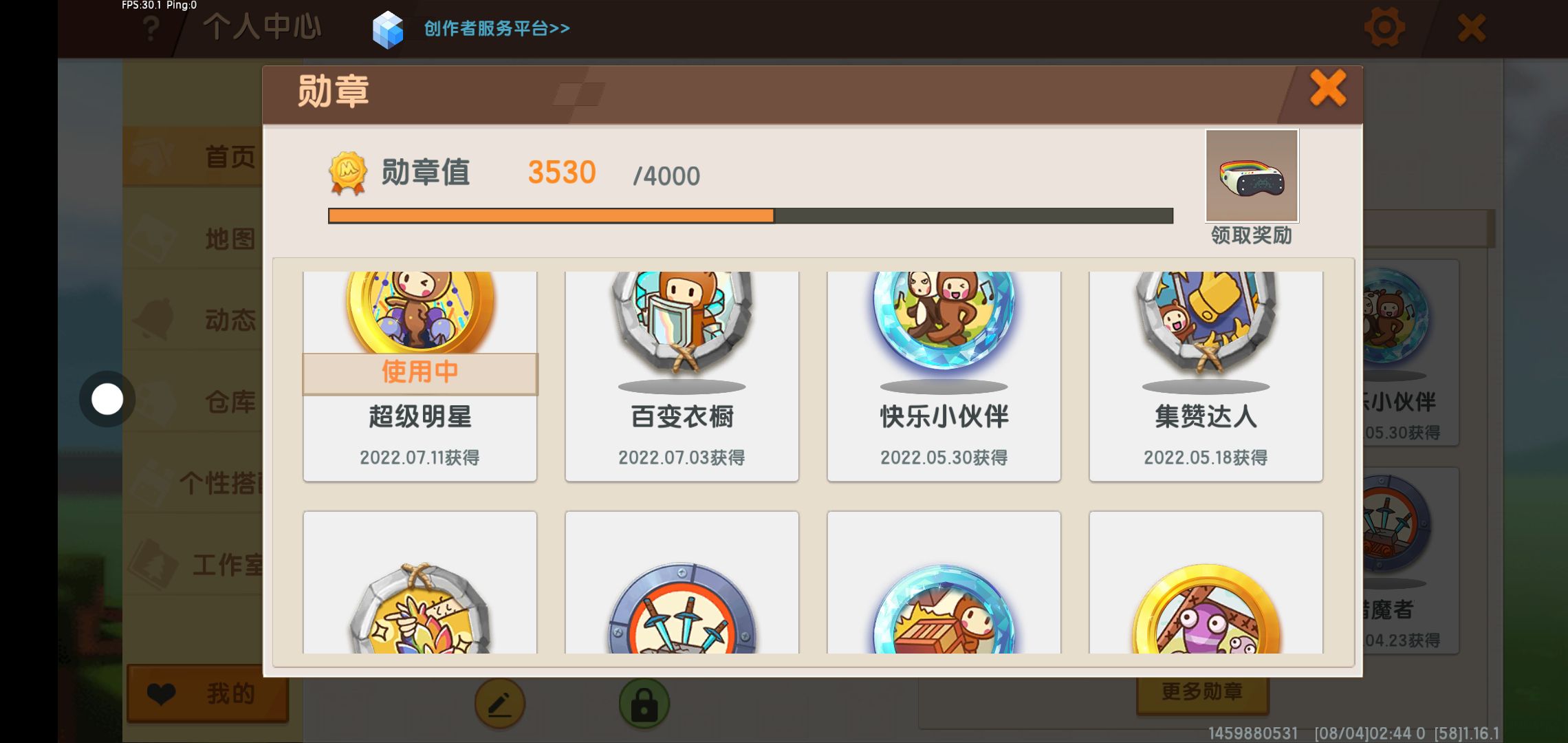Close the 勋章 medal dialog

tap(1328, 88)
